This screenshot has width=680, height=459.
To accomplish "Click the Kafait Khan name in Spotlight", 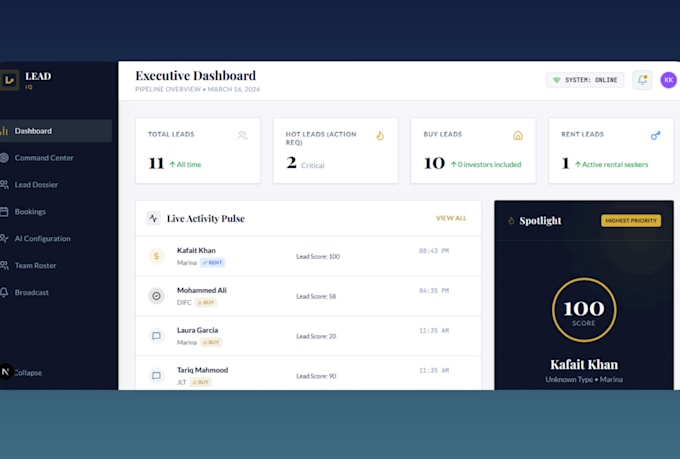I will 584,364.
